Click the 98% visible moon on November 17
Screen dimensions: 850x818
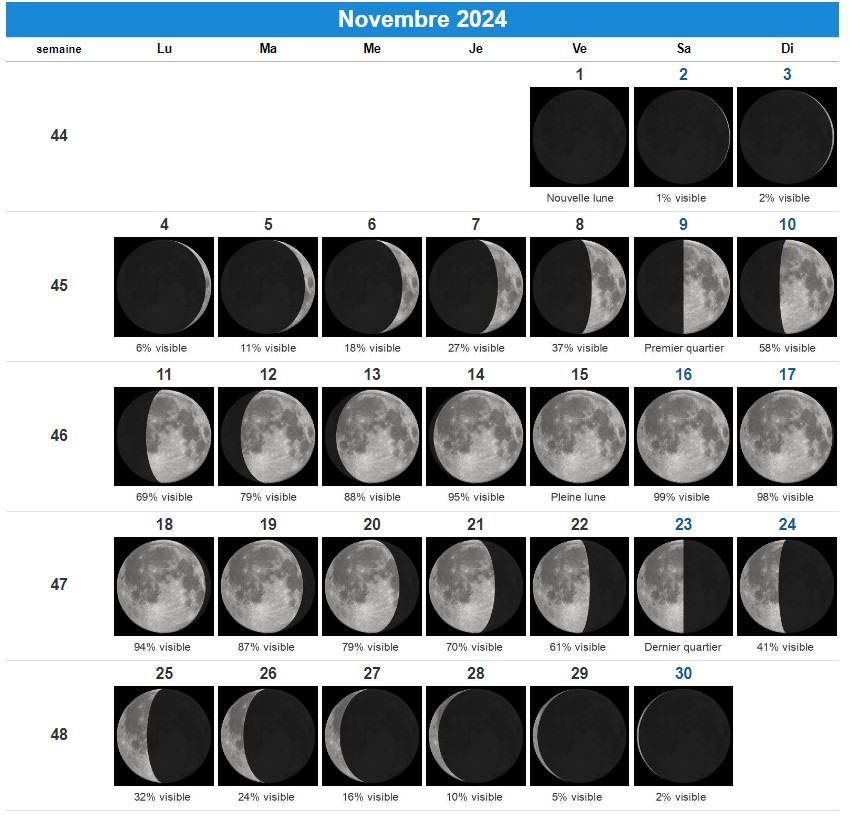tap(787, 436)
